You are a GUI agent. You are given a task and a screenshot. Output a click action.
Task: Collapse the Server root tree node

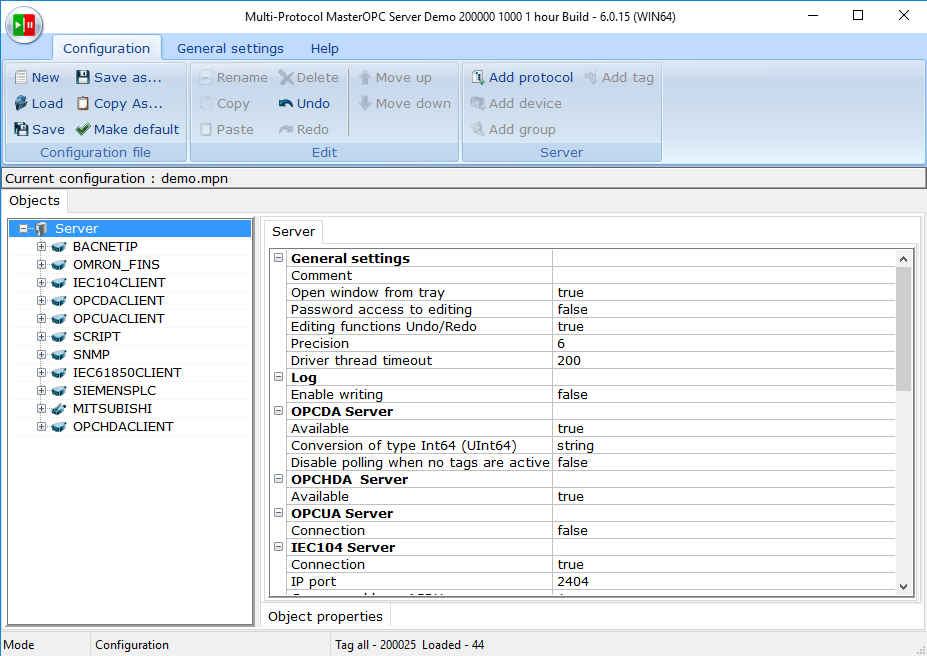[x=23, y=228]
